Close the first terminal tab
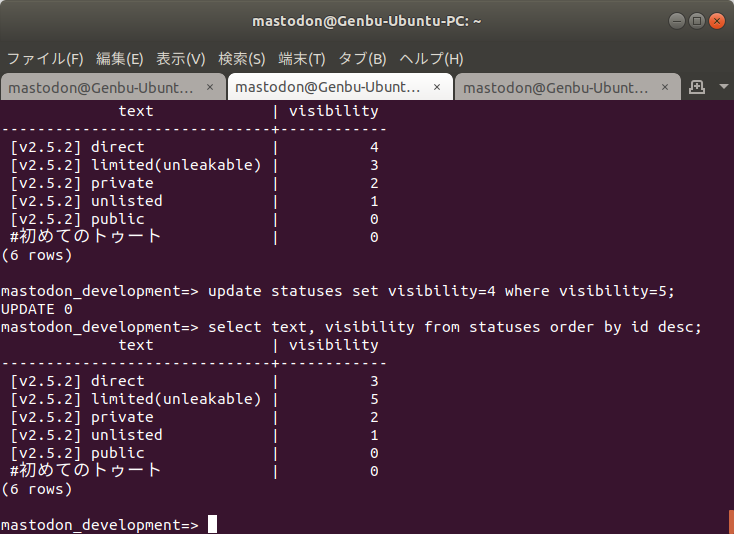 point(210,87)
